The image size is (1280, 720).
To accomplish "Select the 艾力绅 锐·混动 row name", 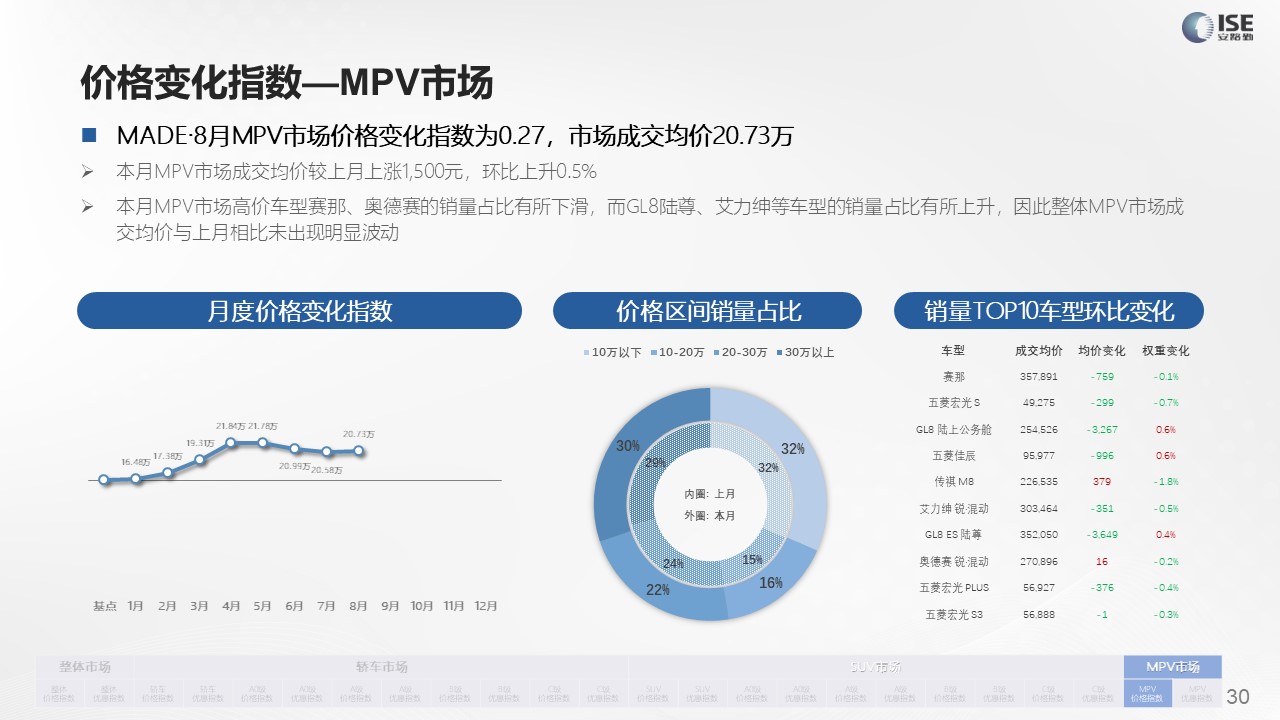I will tap(954, 508).
